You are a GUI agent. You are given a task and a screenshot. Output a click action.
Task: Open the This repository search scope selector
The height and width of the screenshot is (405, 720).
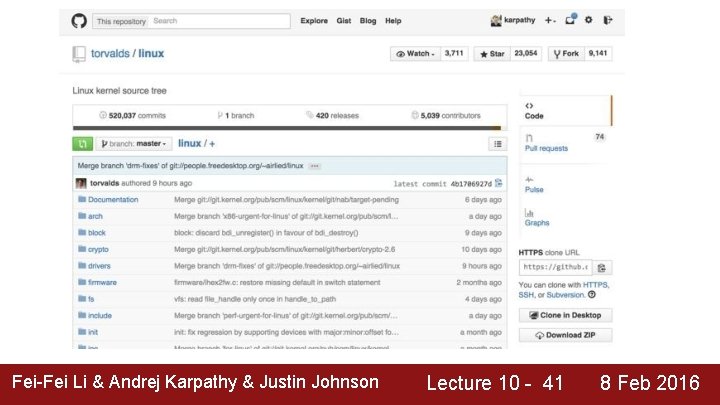click(x=121, y=21)
